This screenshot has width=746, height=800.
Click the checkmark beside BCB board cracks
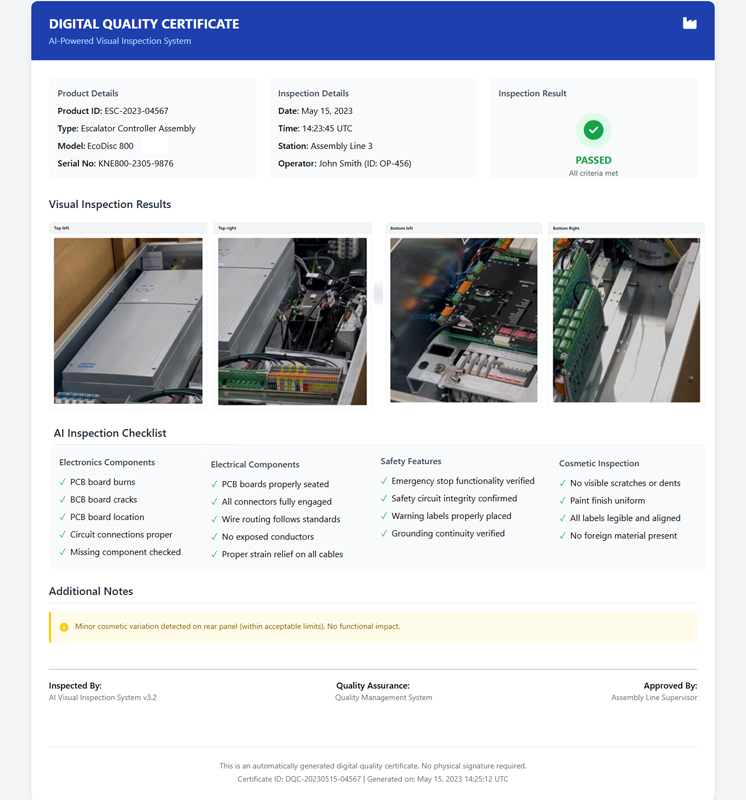[x=63, y=499]
